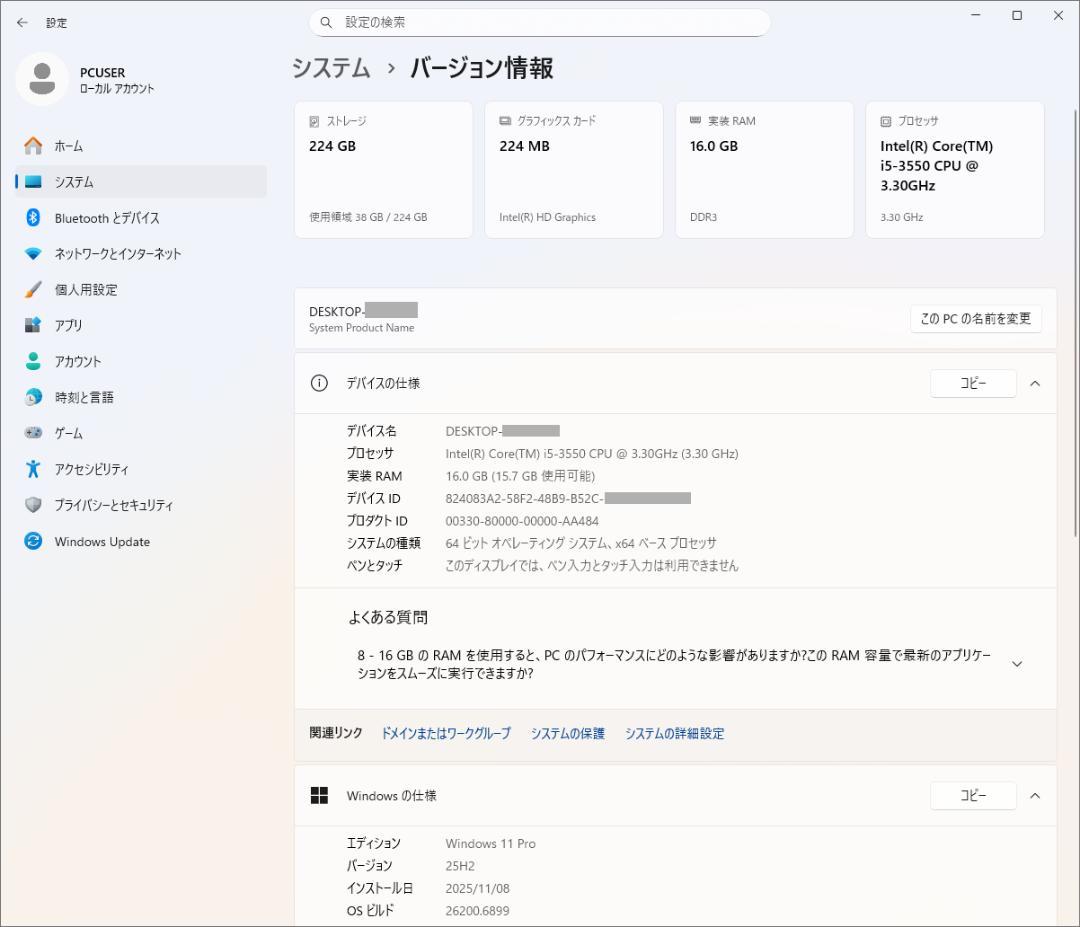
Task: Open the ホーム navigation icon
Action: (31, 145)
